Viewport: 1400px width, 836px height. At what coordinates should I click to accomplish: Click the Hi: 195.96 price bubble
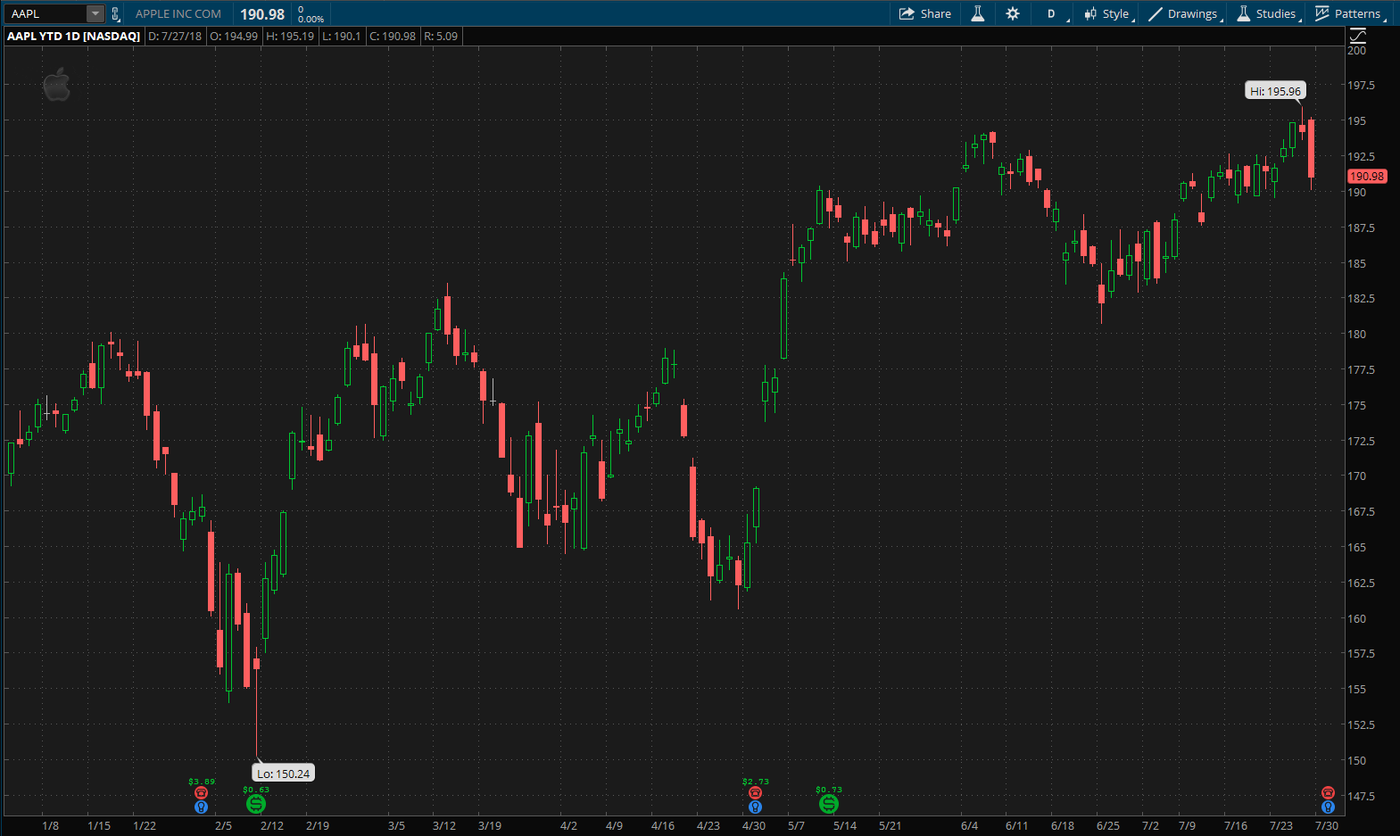tap(1275, 90)
